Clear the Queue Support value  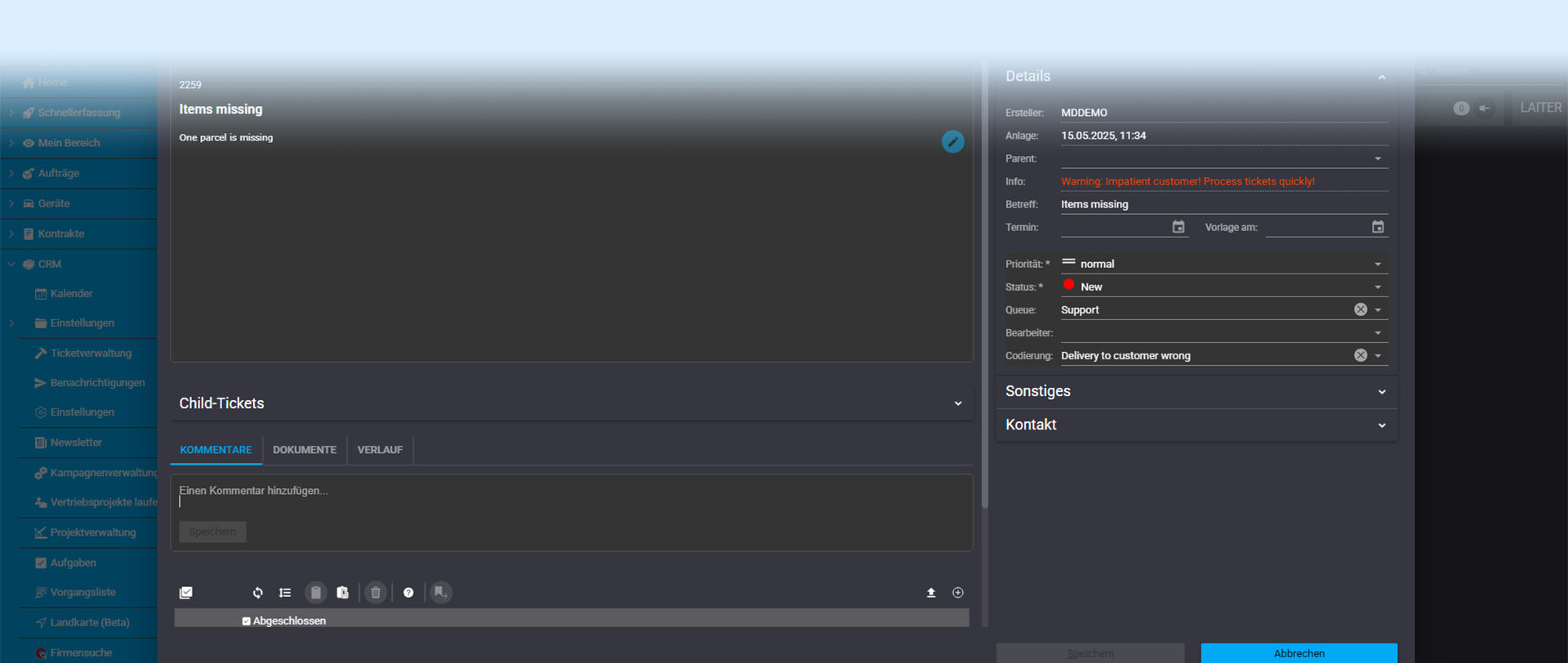1361,309
